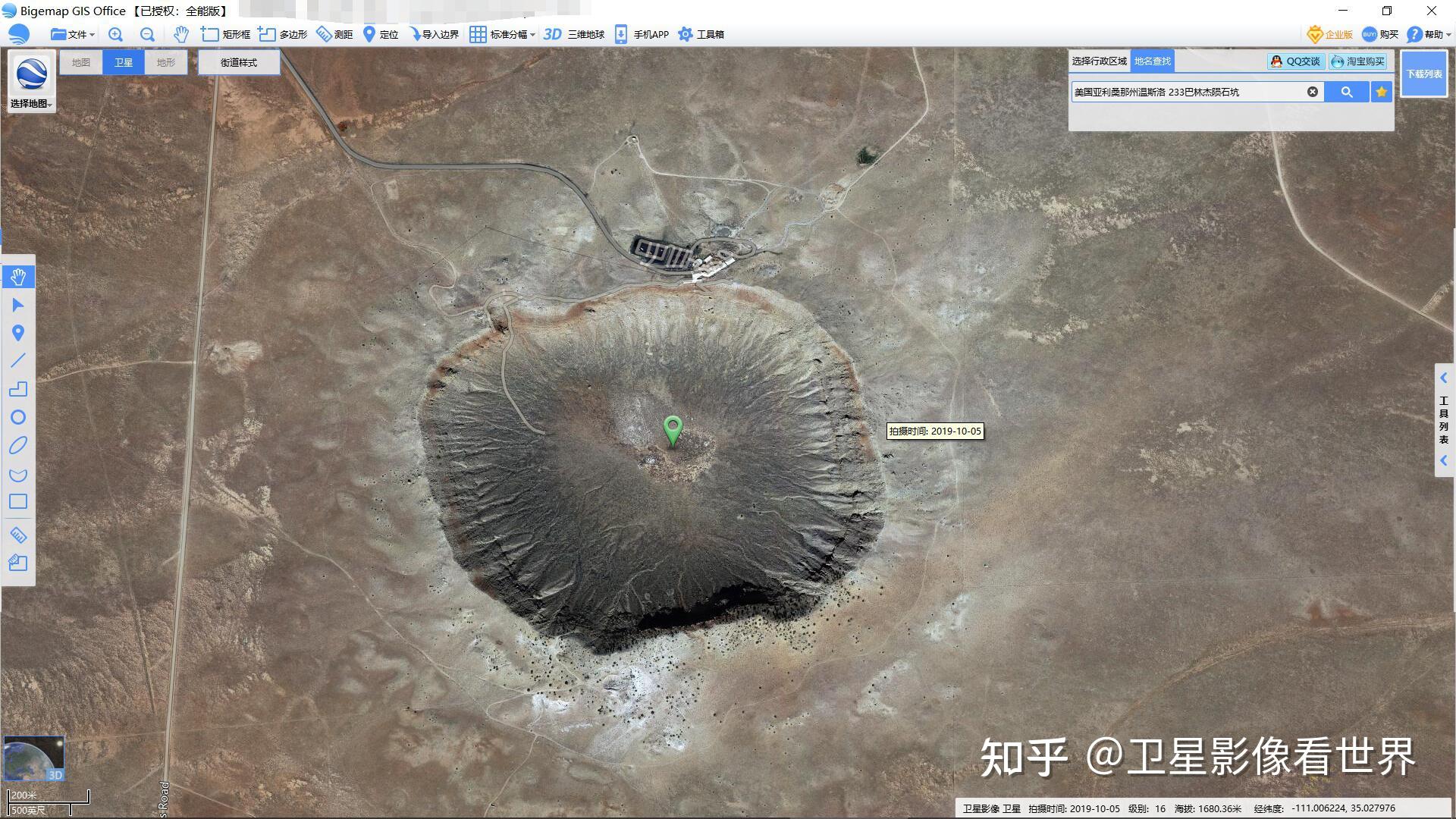Click the 工具列表 tool list lower arrow
This screenshot has height=819, width=1456.
click(1444, 460)
